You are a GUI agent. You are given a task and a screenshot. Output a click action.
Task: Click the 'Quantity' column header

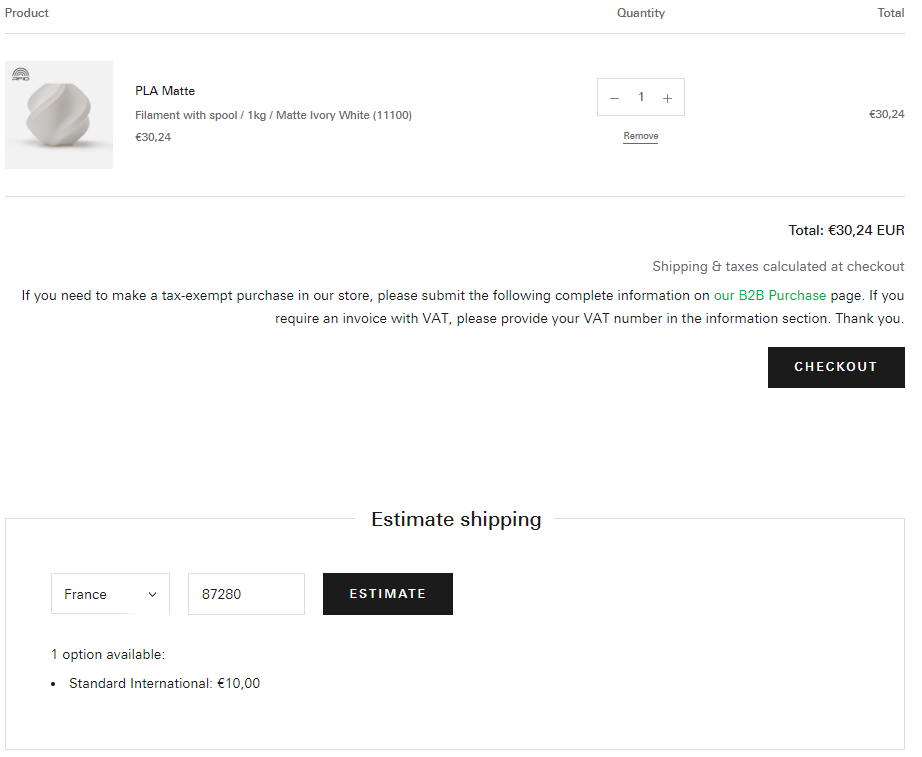click(640, 13)
